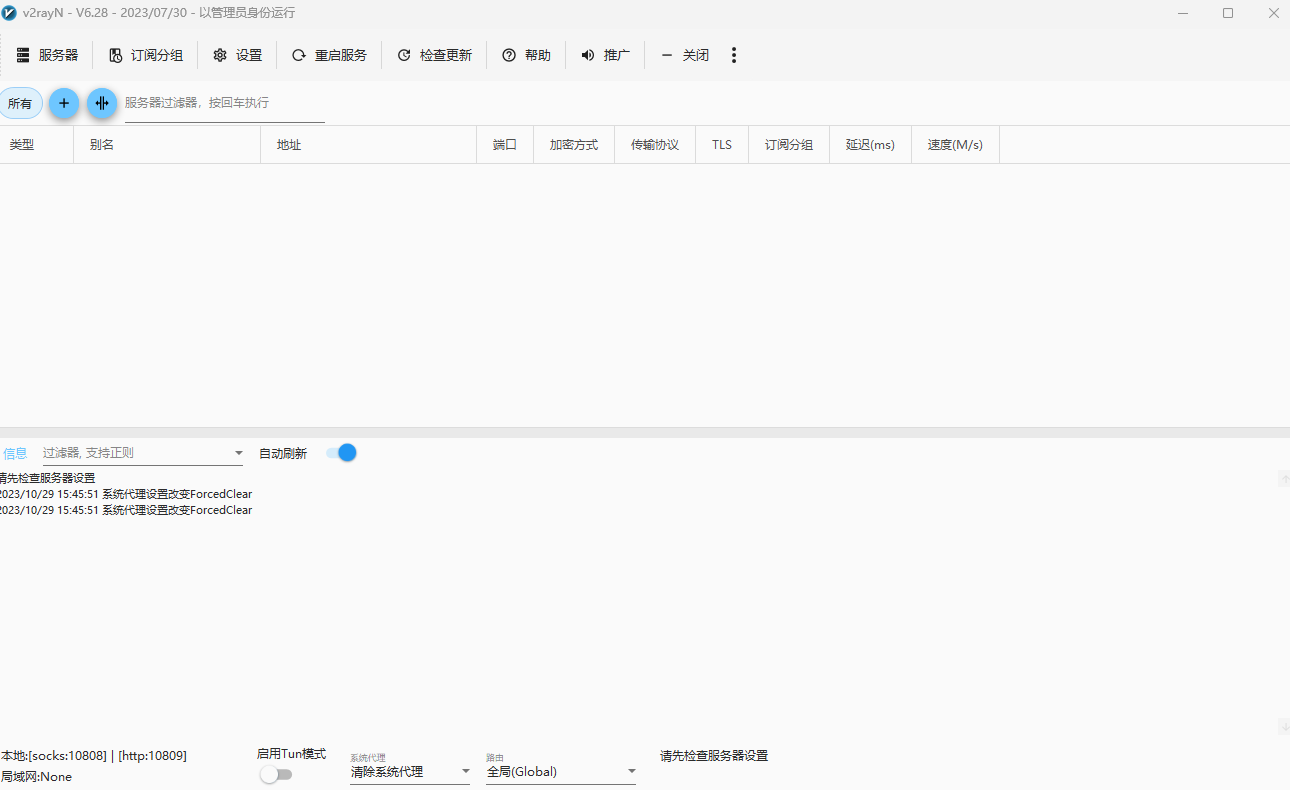The image size is (1290, 790).
Task: Select the 所有 group chip
Action: coord(20,103)
